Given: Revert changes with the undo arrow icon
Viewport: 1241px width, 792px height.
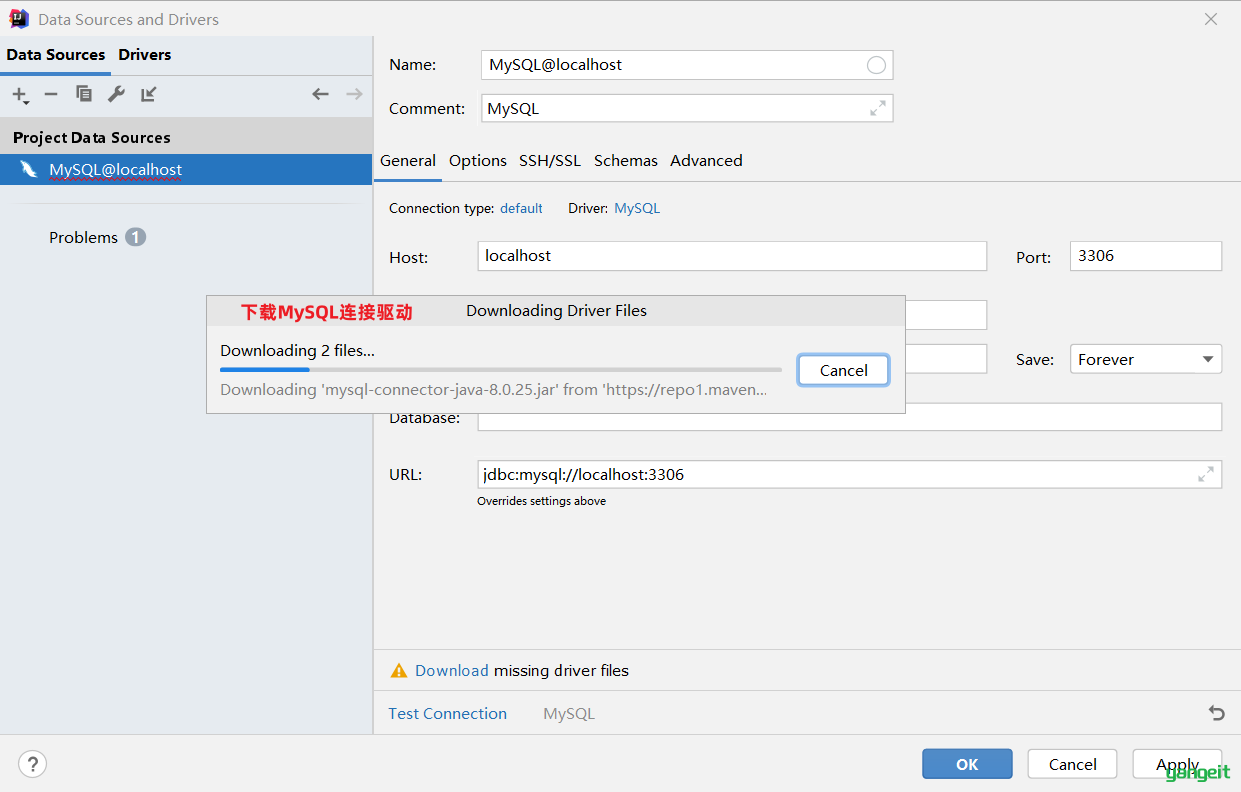Looking at the screenshot, I should coord(1216,713).
